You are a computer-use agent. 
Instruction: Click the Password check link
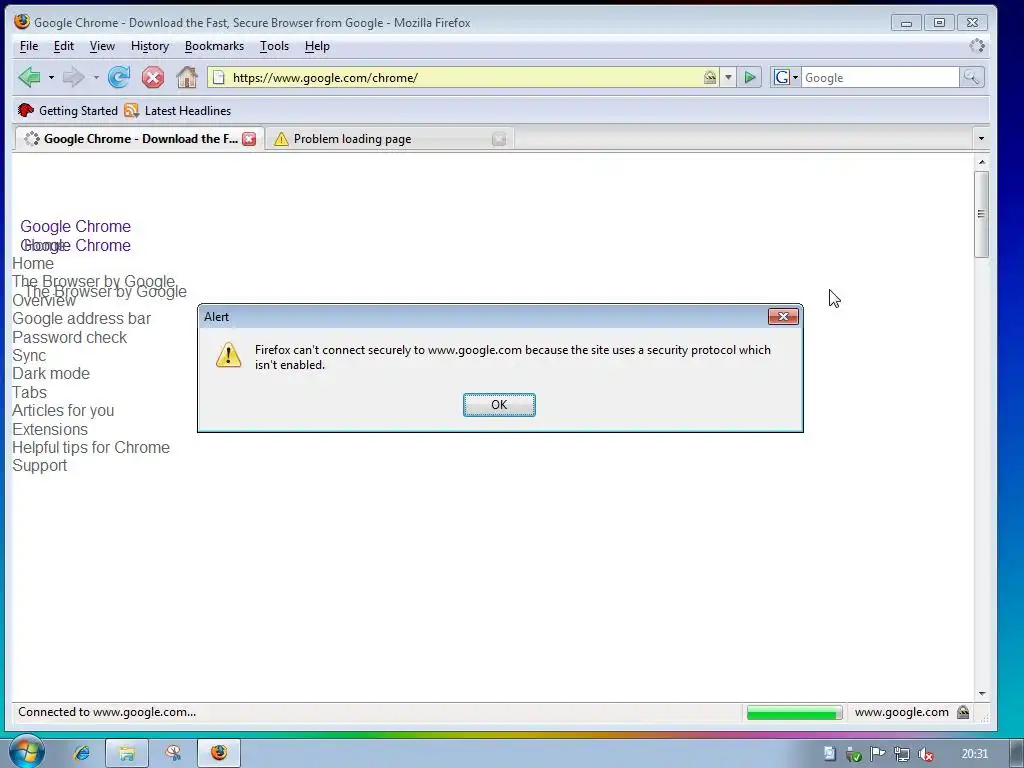point(69,338)
